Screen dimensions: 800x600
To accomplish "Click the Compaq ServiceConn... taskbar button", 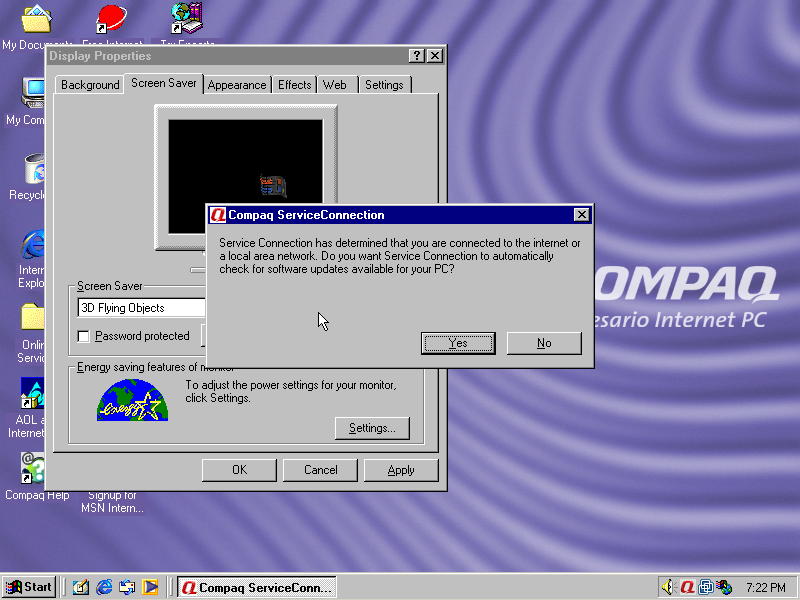I will click(x=257, y=587).
